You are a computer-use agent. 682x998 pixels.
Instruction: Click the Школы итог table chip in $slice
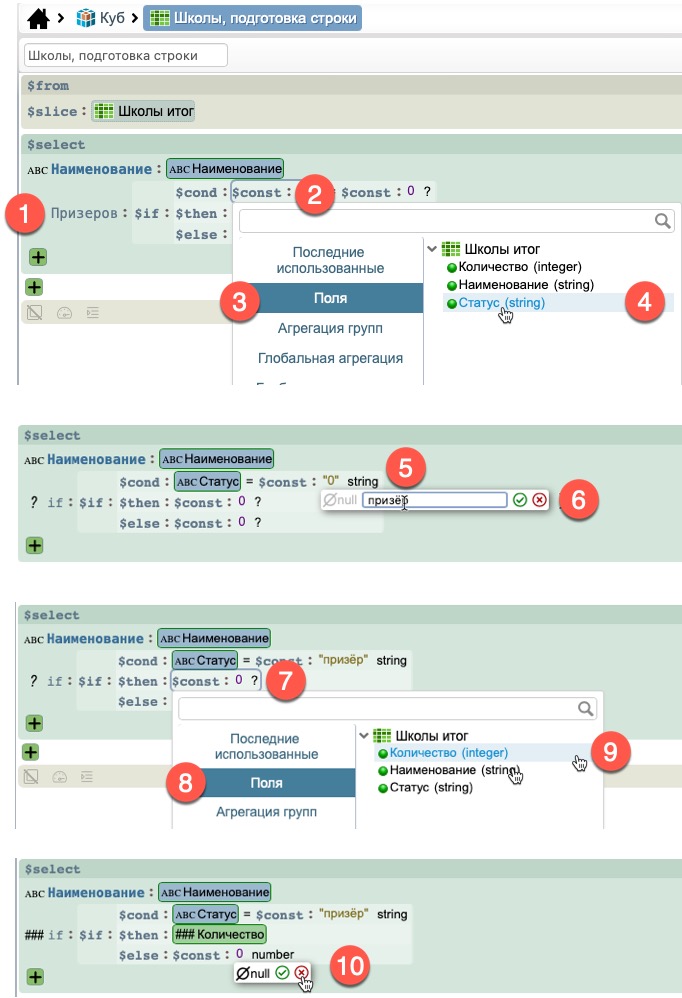click(x=143, y=112)
